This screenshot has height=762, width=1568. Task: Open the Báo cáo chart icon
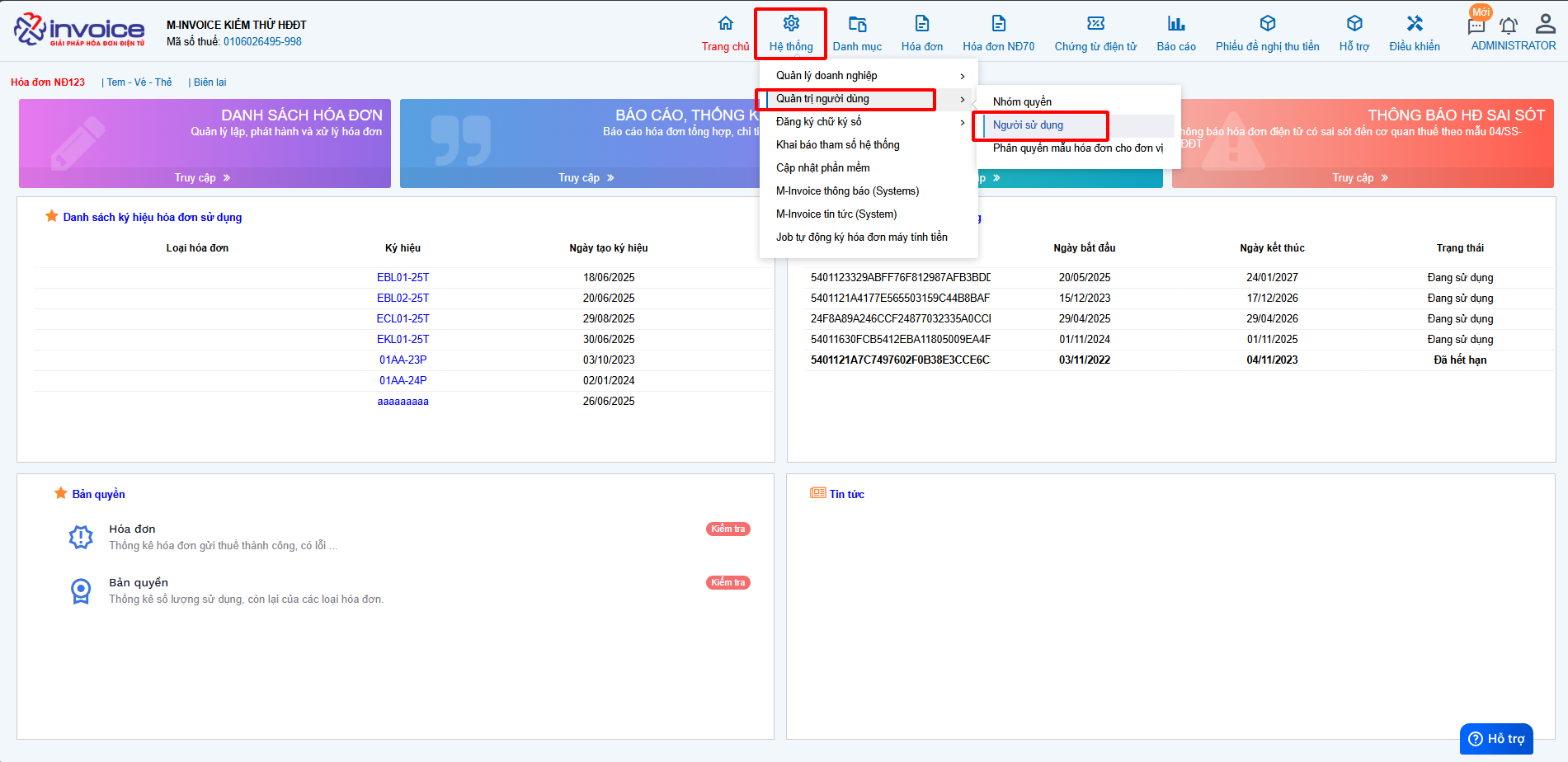tap(1175, 24)
